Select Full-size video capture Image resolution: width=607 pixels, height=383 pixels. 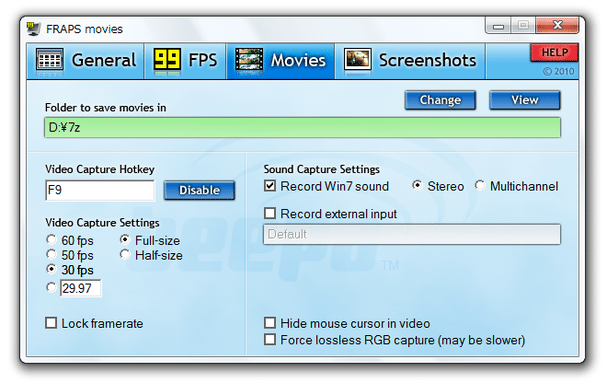[125, 240]
